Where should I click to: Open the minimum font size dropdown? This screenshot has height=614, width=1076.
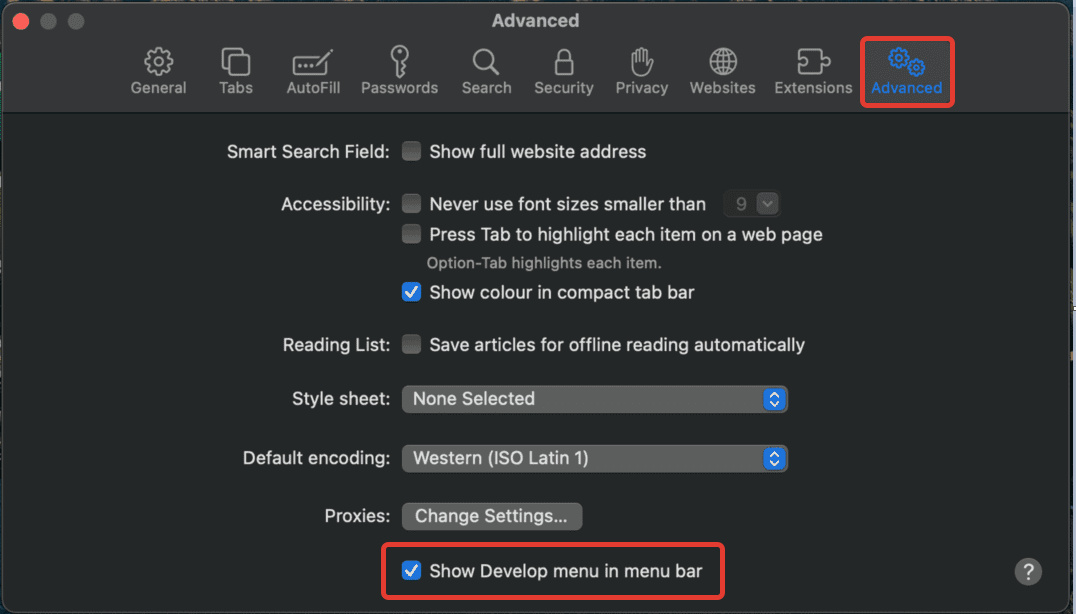coord(752,204)
